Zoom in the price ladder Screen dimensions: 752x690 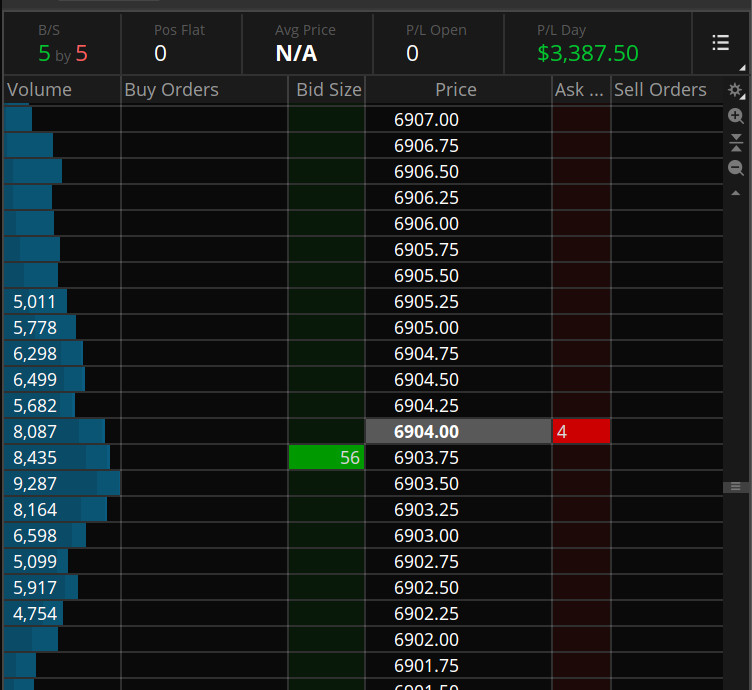(735, 116)
